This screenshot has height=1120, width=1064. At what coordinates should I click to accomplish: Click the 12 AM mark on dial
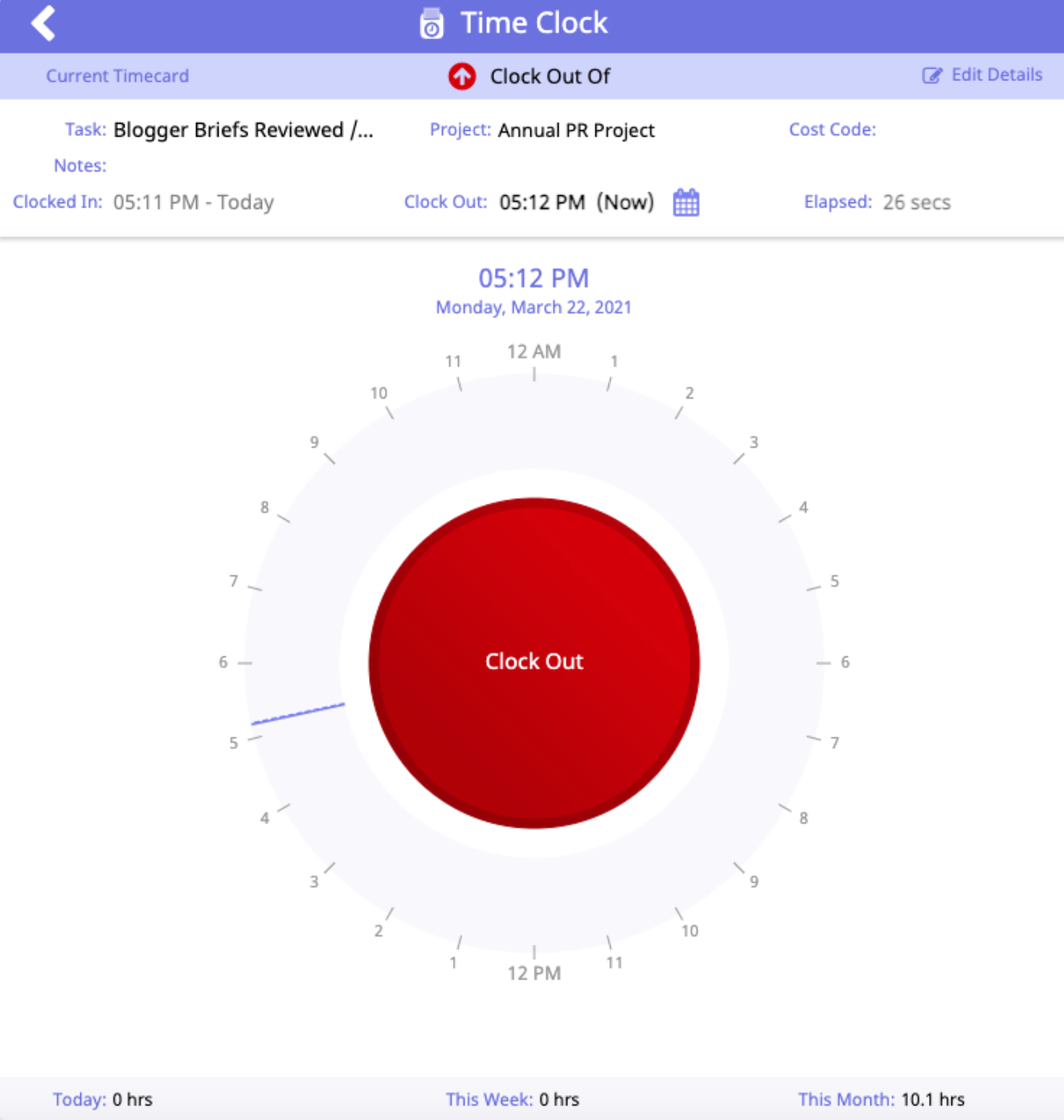[534, 352]
